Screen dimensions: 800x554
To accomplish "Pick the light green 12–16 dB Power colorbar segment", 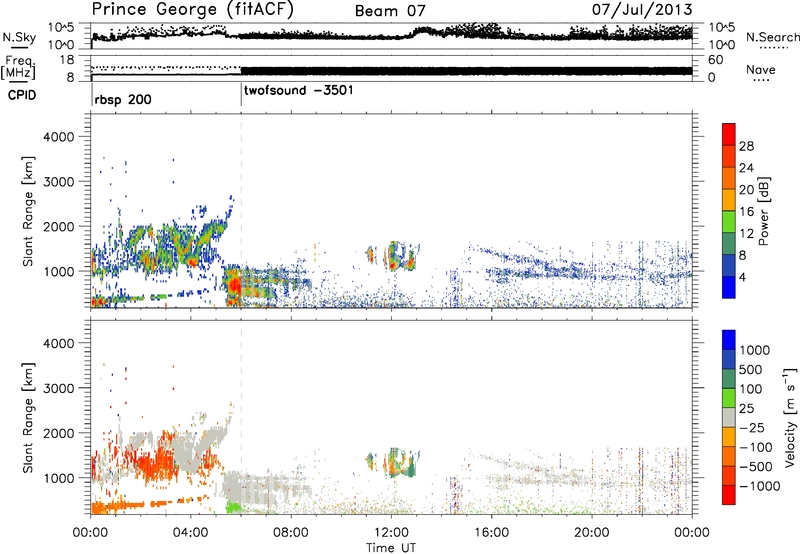I will [729, 222].
